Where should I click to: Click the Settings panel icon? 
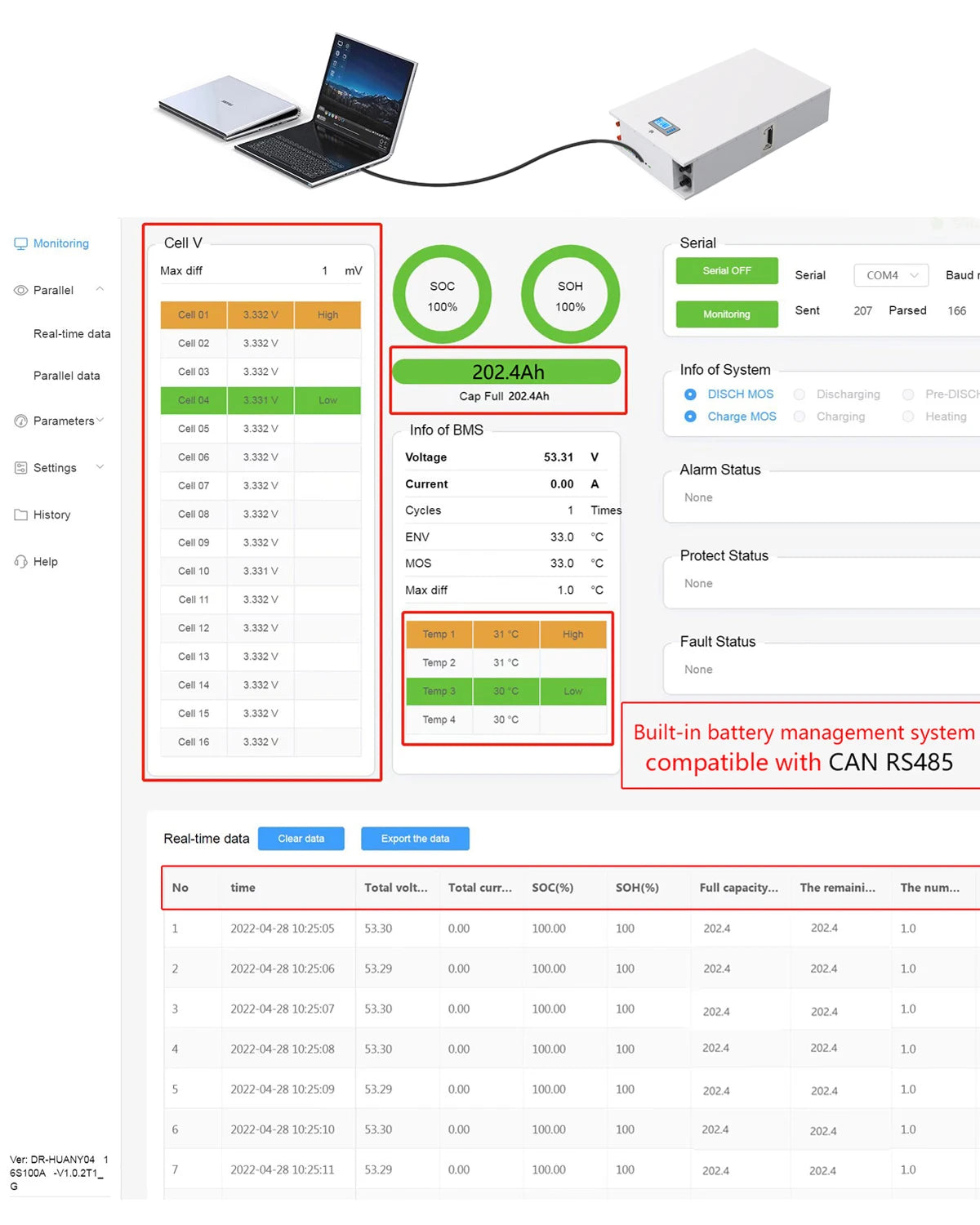(x=20, y=468)
